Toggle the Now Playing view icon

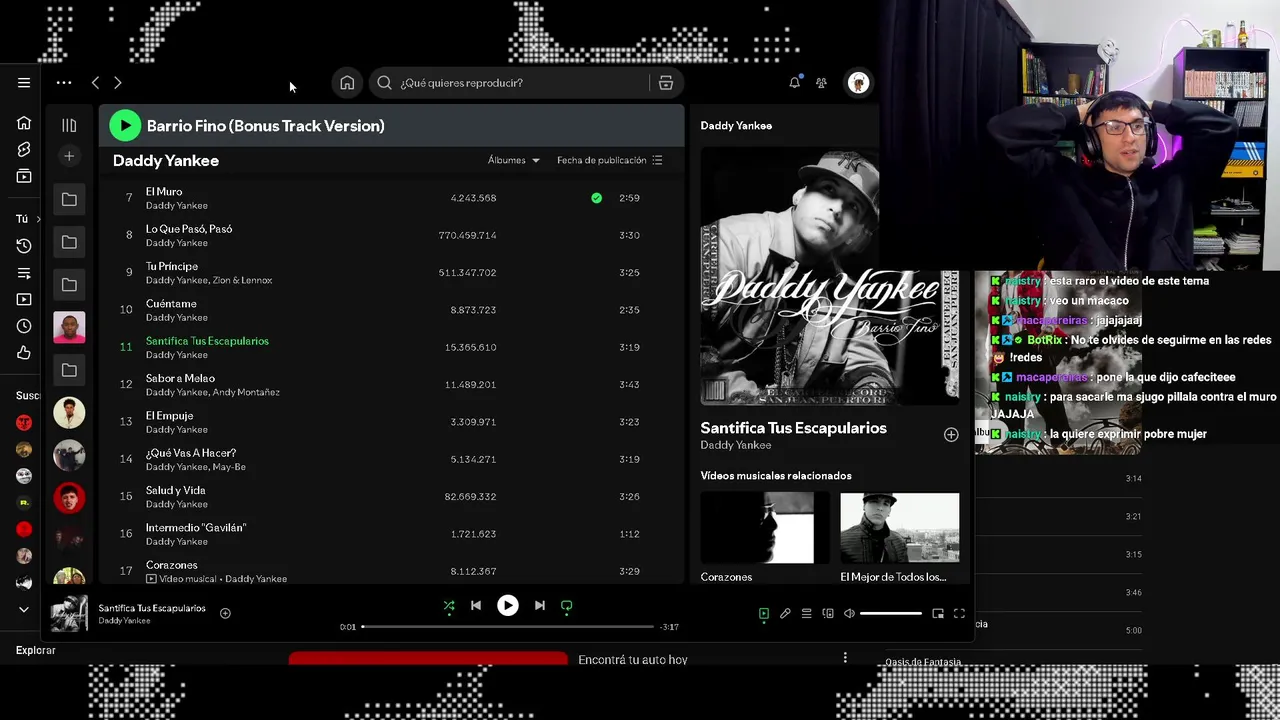764,613
